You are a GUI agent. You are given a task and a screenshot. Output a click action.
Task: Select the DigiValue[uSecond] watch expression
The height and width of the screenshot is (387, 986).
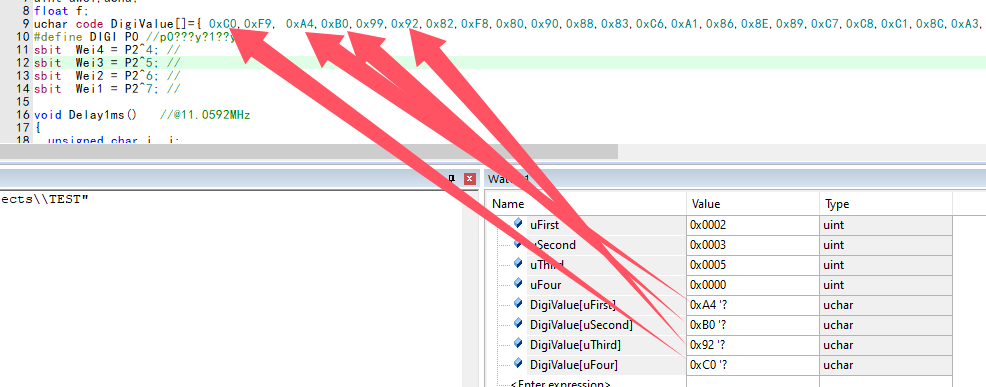581,325
